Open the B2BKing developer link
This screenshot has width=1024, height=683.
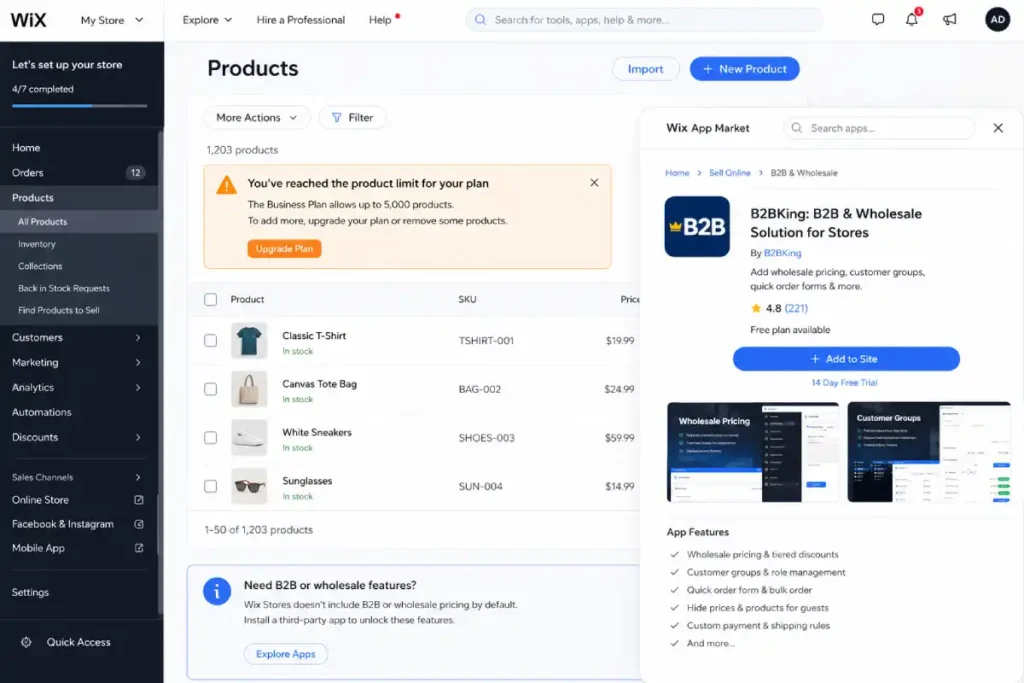[782, 253]
